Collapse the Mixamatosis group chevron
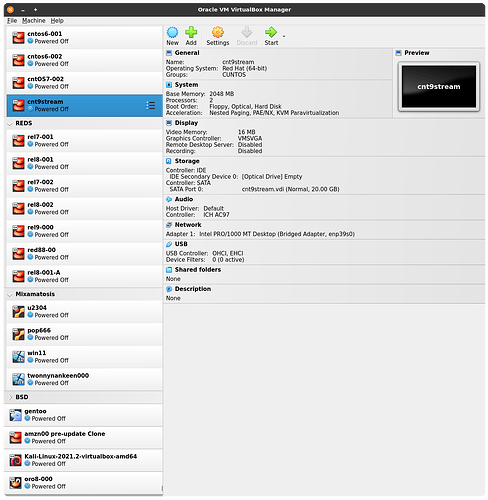The height and width of the screenshot is (500, 488). pos(10,294)
